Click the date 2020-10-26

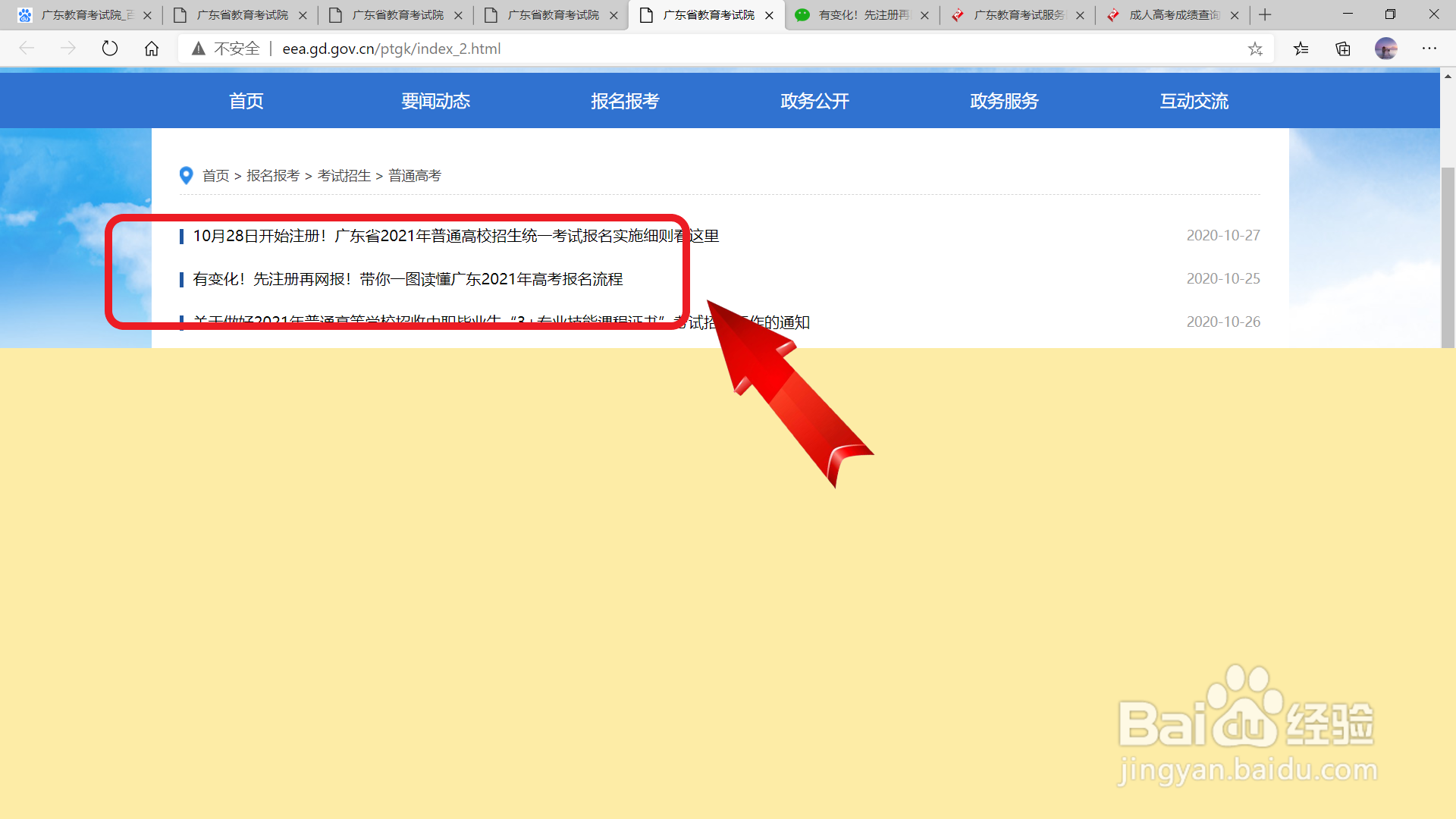pos(1223,322)
